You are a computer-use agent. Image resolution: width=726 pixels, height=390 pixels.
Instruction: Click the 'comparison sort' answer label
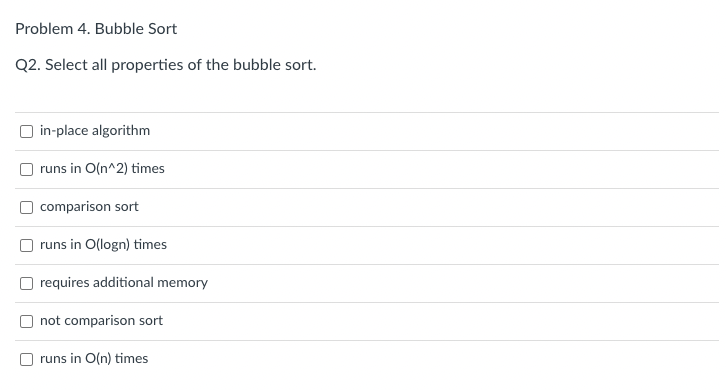[x=89, y=207]
